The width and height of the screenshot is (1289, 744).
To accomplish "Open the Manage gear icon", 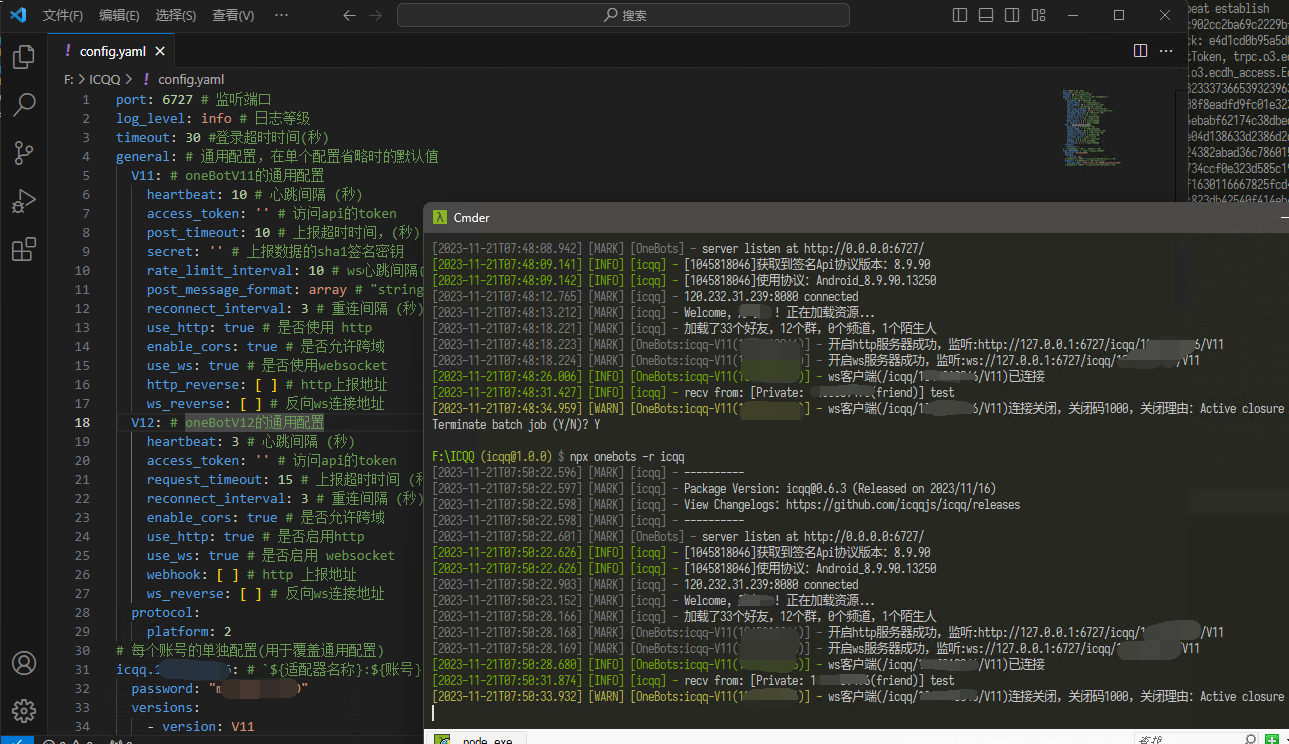I will point(24,711).
